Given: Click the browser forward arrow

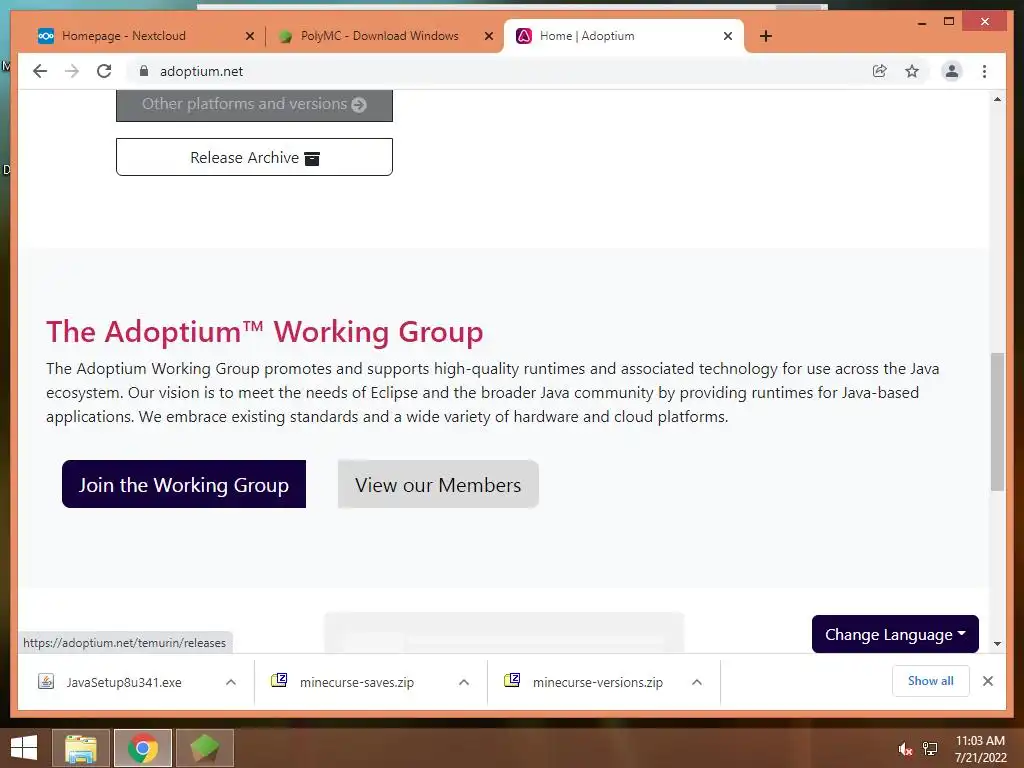Looking at the screenshot, I should pyautogui.click(x=72, y=71).
